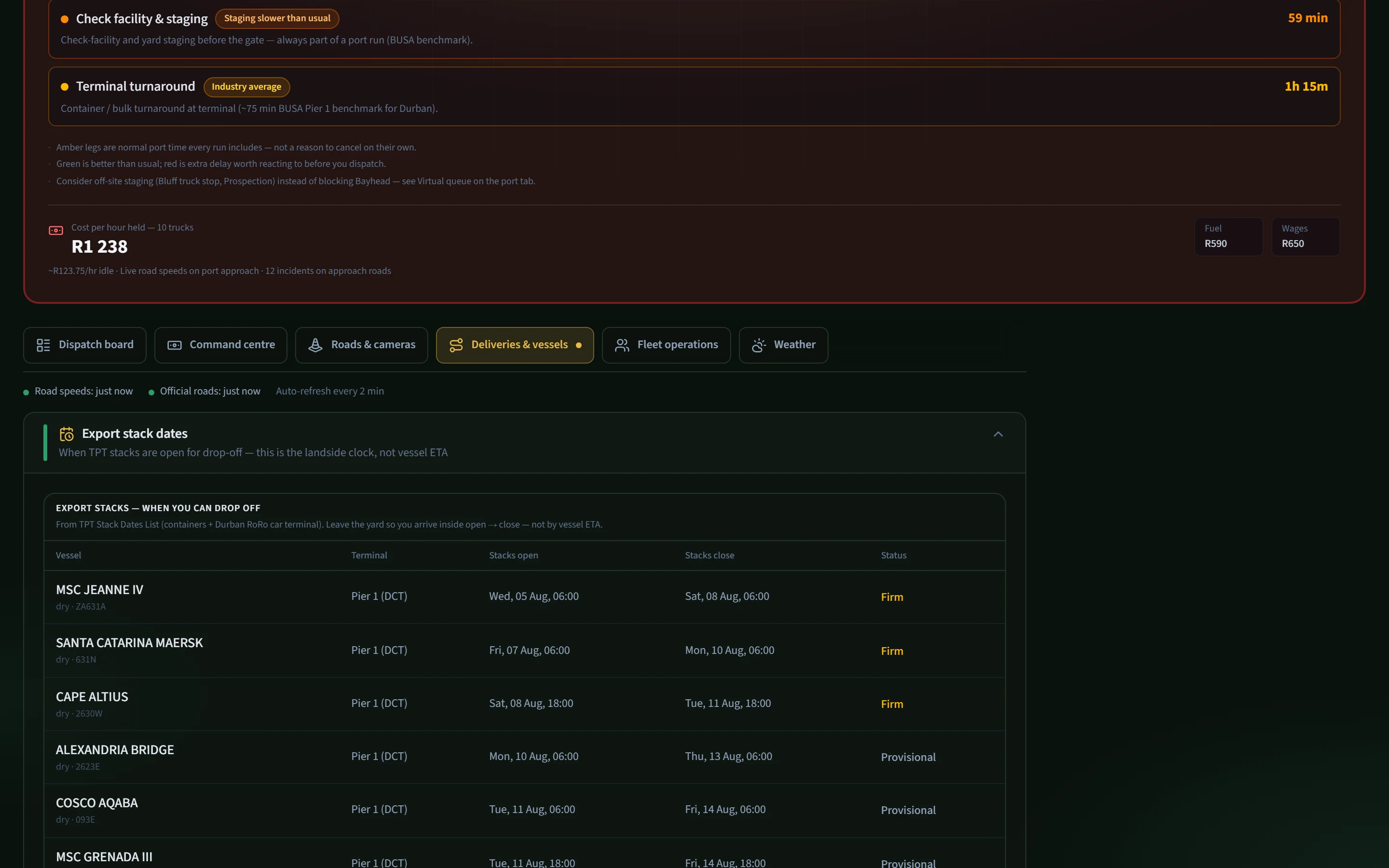The image size is (1389, 868).
Task: Click the cost per hour banknote icon
Action: (55, 230)
